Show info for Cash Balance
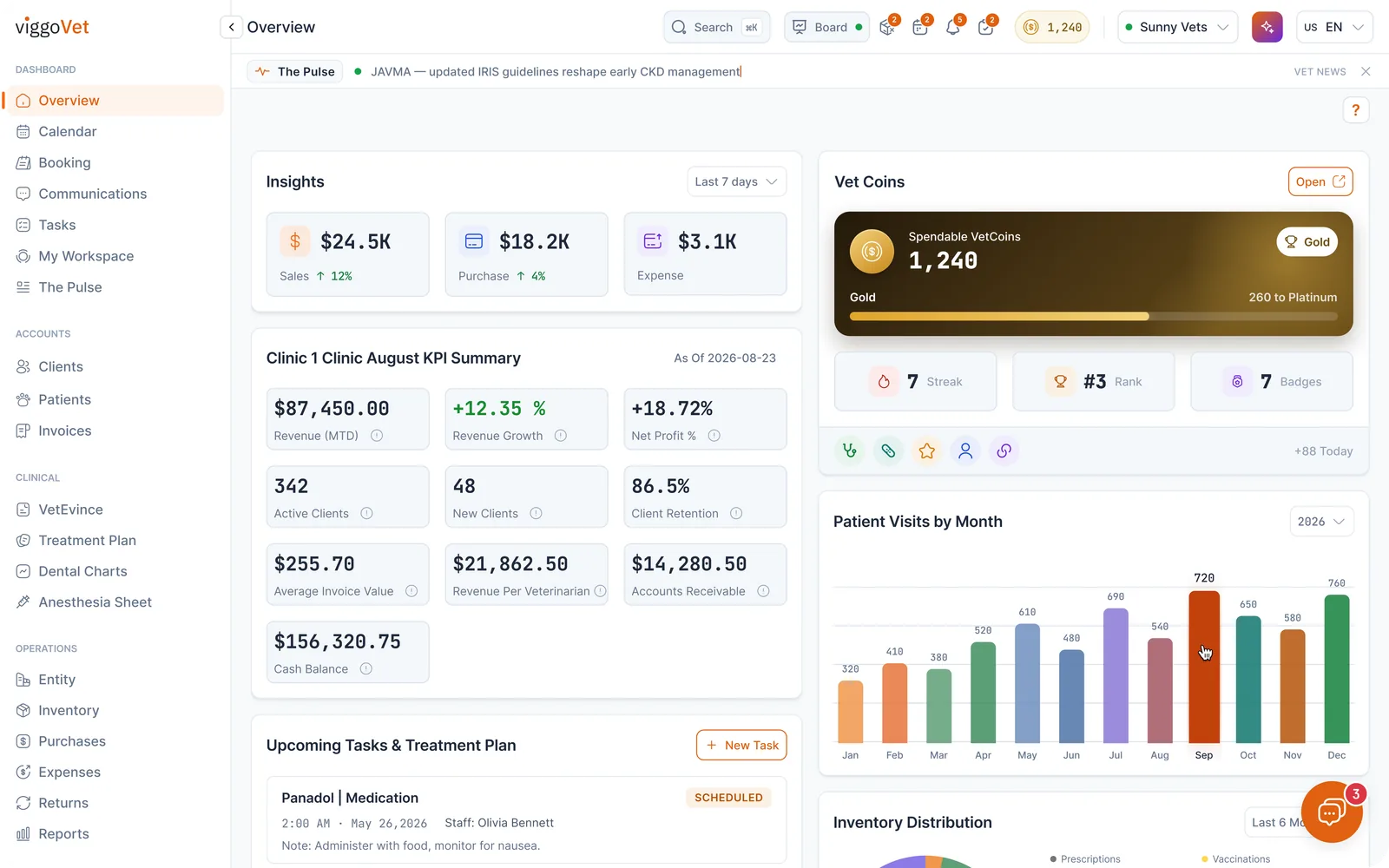 click(x=366, y=668)
